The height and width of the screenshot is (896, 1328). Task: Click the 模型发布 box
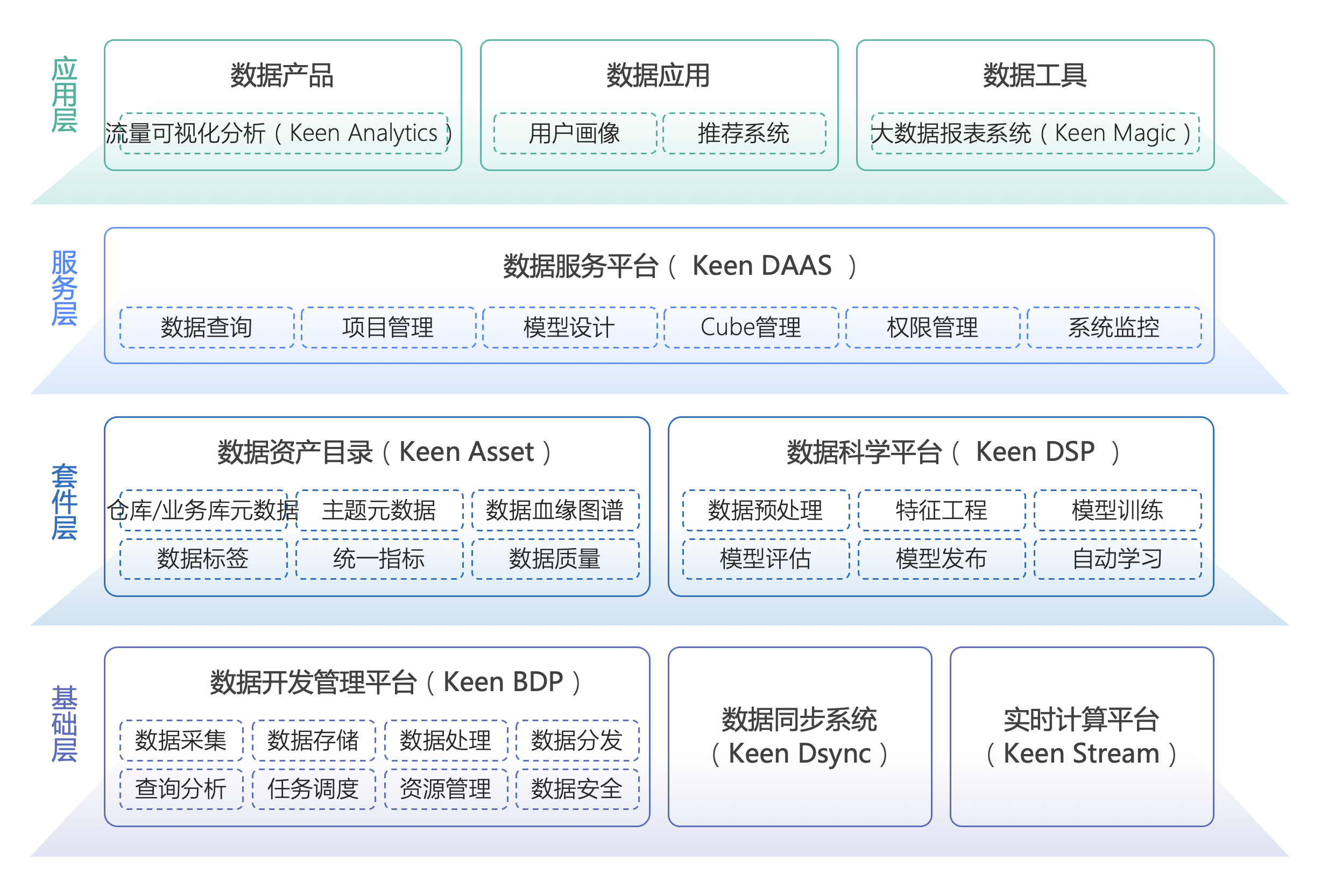pyautogui.click(x=942, y=558)
